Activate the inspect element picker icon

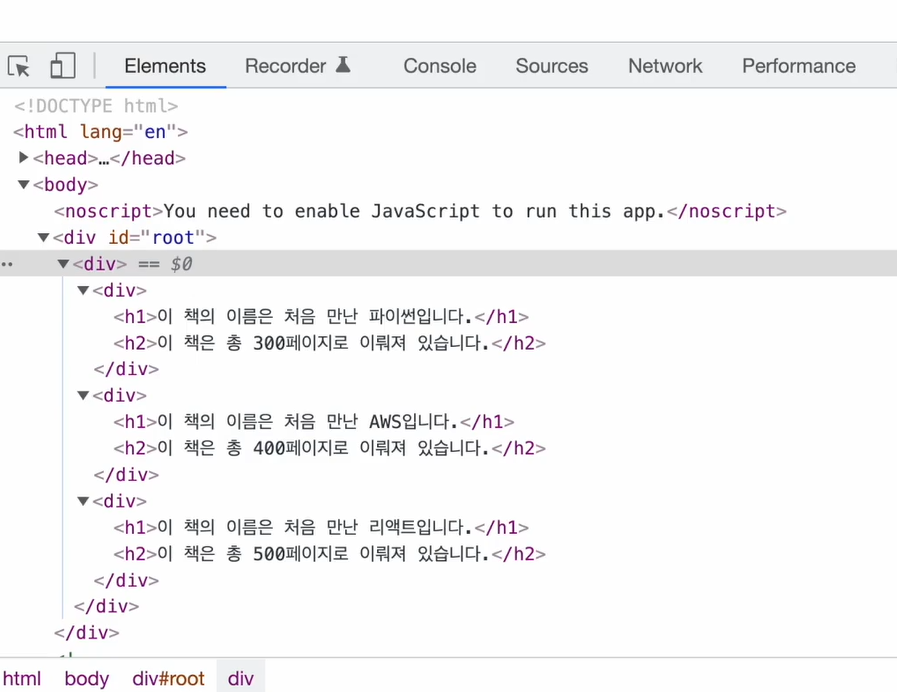(x=19, y=66)
